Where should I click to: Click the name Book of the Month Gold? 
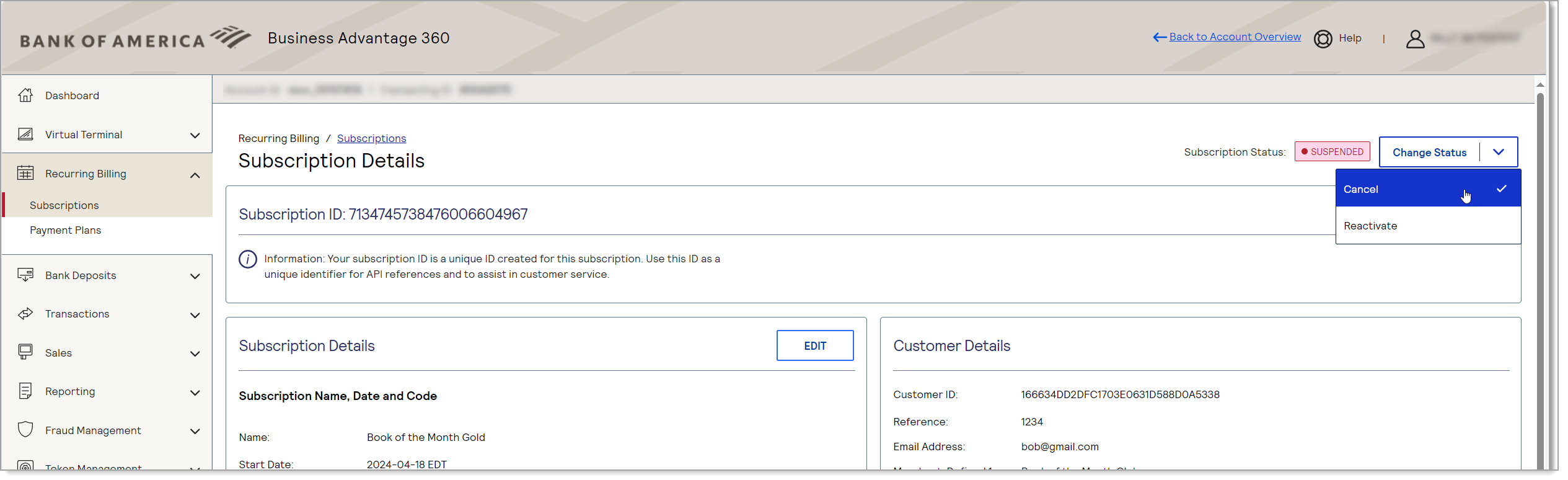426,437
